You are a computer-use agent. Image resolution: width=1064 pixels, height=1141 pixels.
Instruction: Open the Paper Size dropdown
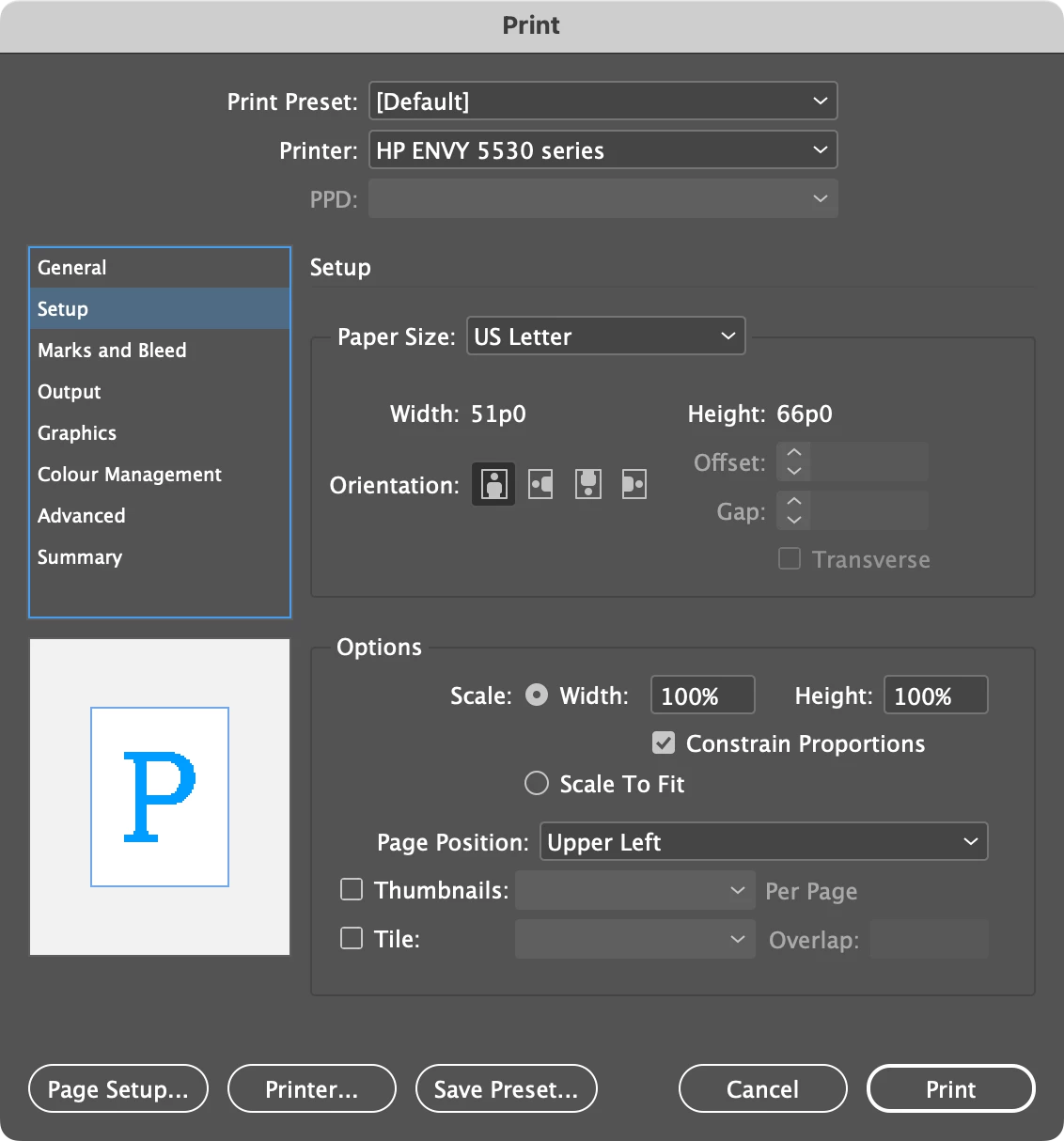[606, 336]
